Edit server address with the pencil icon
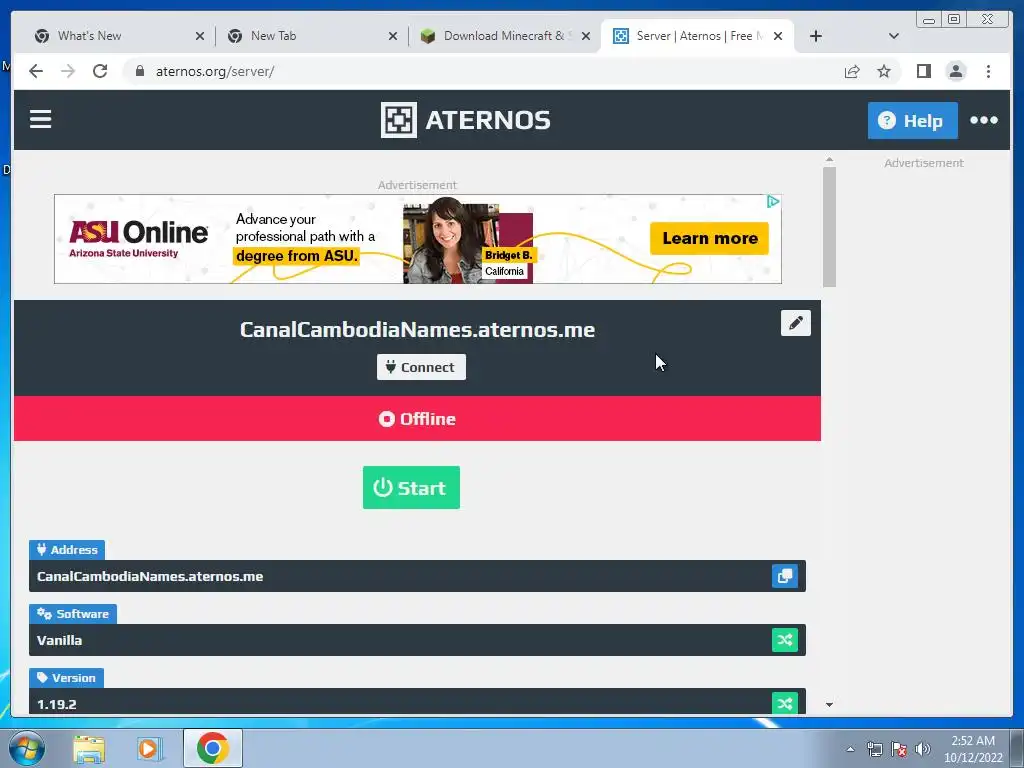1024x768 pixels. 795,323
